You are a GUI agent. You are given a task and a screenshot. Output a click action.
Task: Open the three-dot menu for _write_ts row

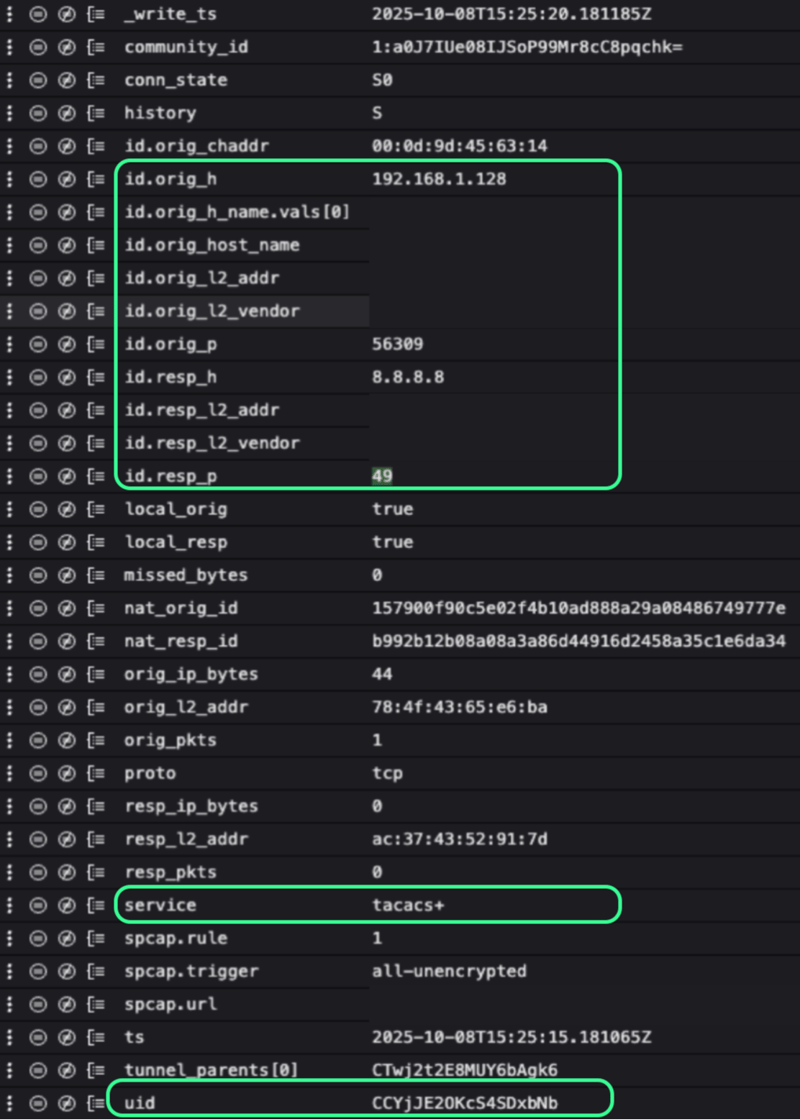click(x=11, y=14)
